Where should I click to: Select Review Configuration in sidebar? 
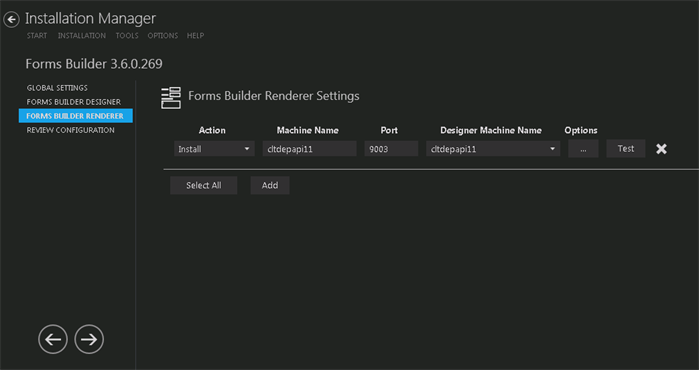pos(70,130)
